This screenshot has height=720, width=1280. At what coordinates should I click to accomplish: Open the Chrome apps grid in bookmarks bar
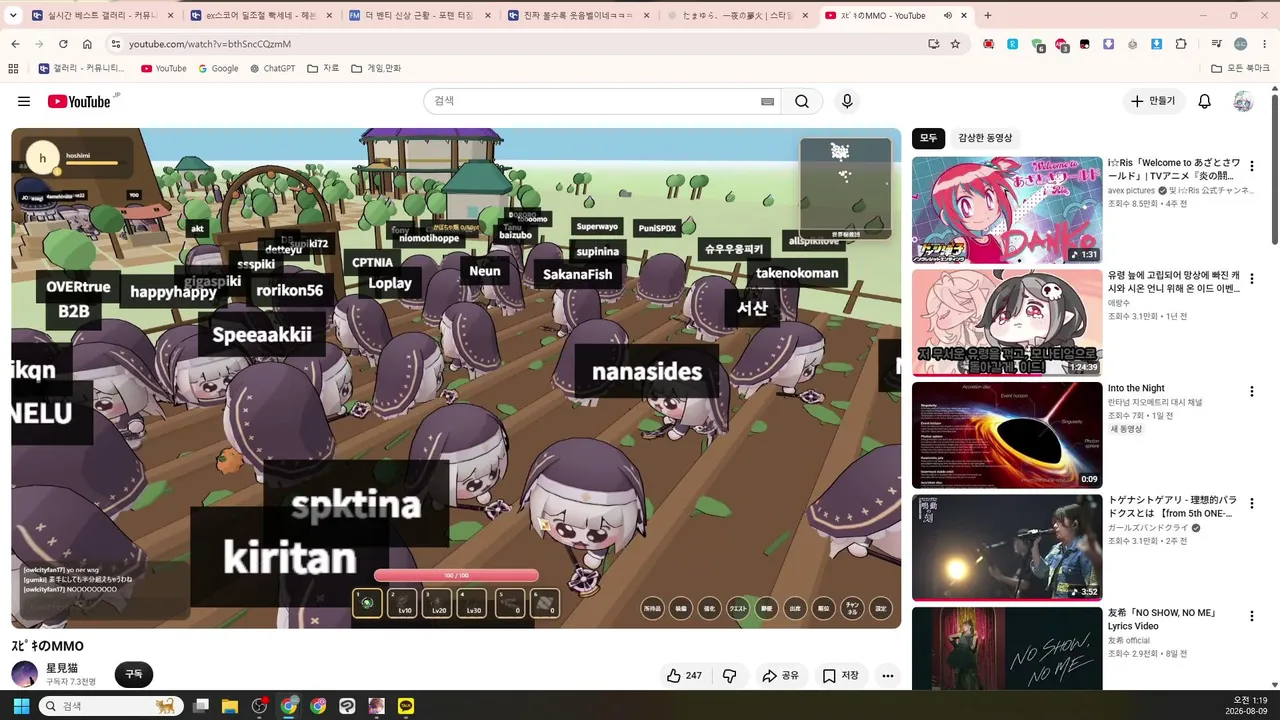pos(13,68)
